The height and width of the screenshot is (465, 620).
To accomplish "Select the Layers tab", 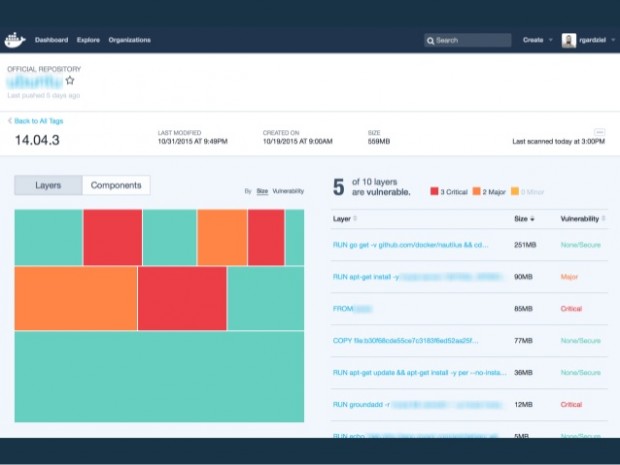I will point(48,185).
